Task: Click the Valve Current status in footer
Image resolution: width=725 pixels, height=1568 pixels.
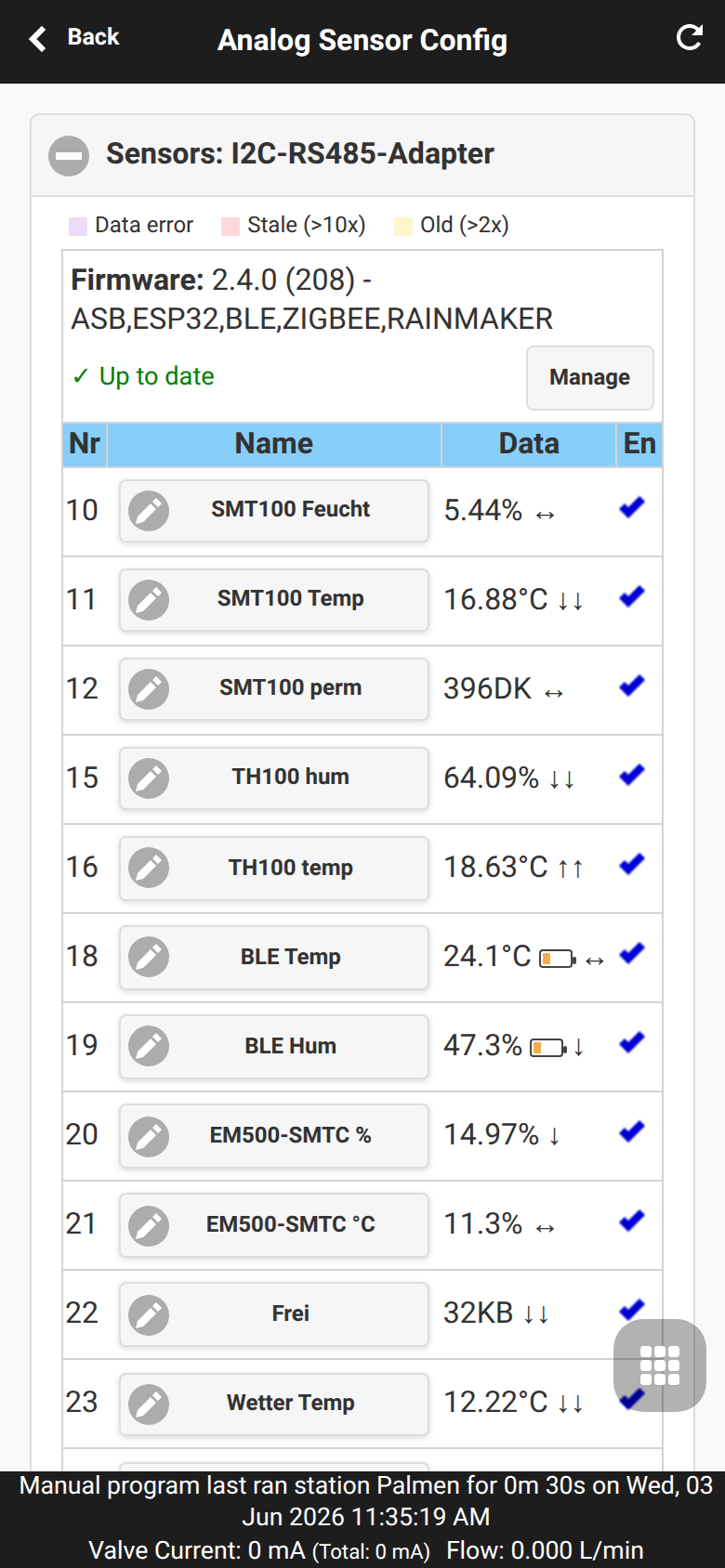Action: 259,1550
